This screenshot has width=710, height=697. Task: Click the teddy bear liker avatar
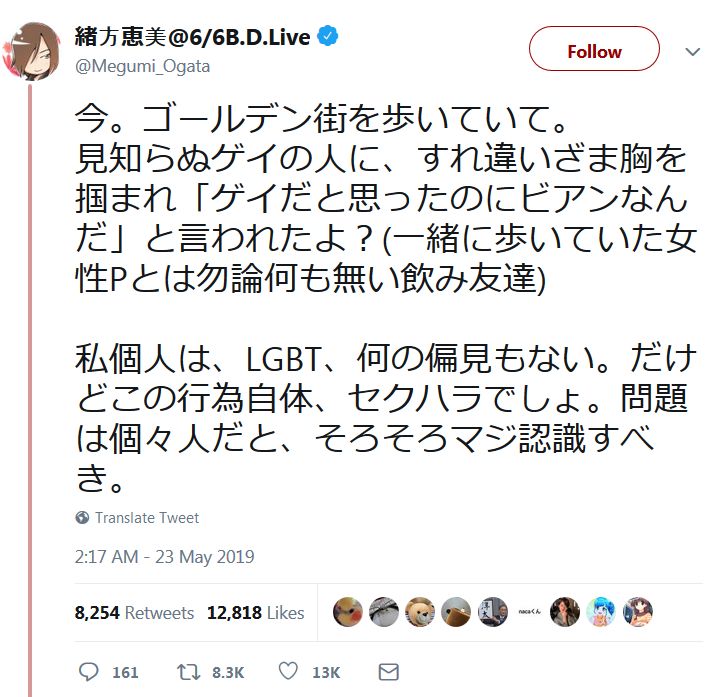click(420, 612)
